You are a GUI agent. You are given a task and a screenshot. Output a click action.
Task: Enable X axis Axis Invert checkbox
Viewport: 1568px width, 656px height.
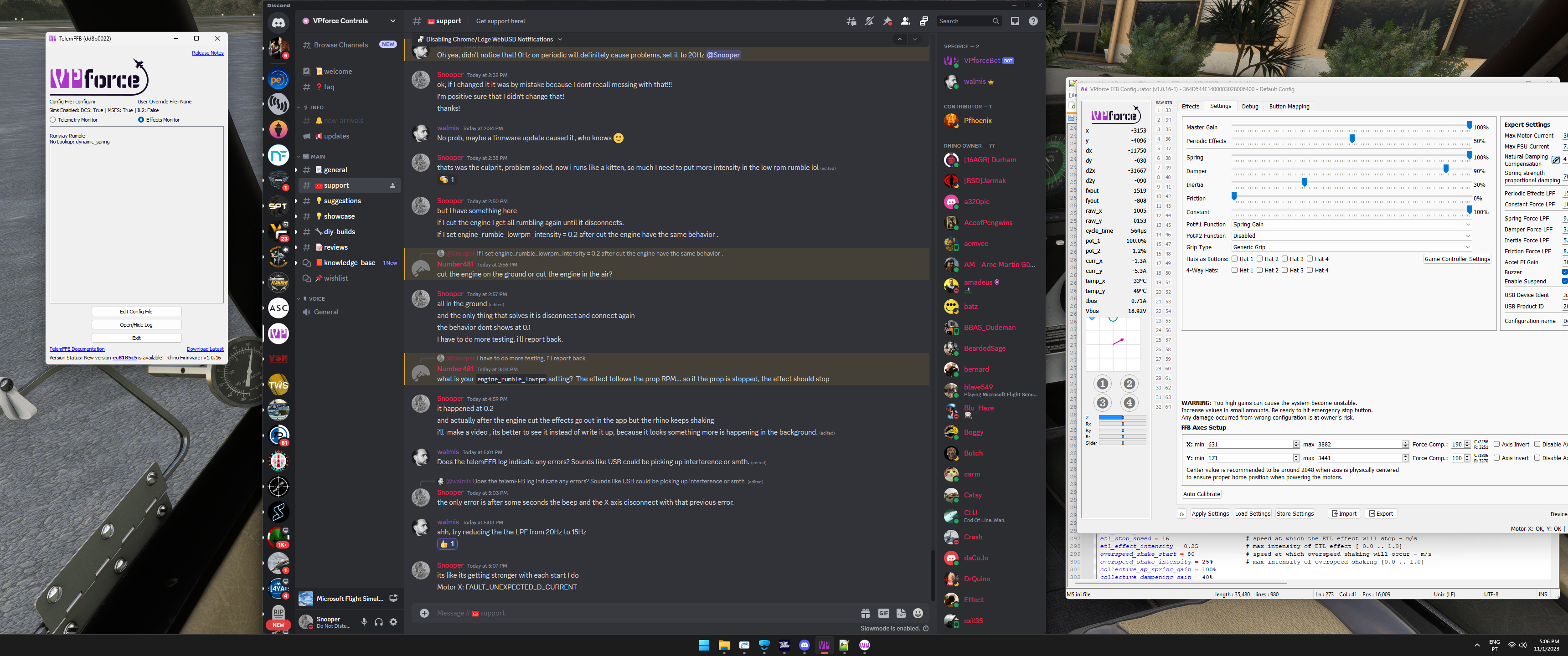(1497, 444)
